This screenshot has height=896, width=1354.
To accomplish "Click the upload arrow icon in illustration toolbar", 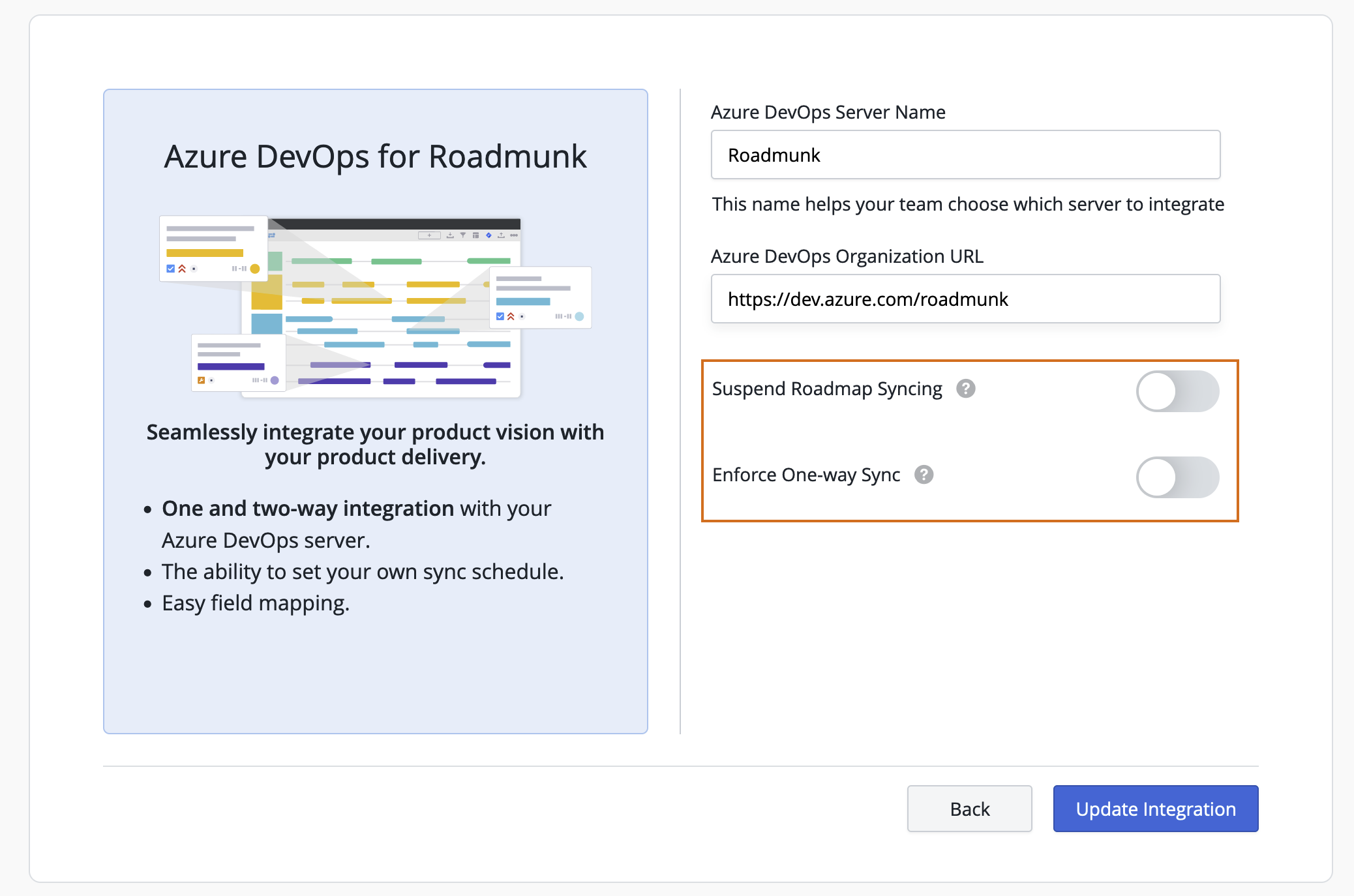I will pyautogui.click(x=501, y=235).
